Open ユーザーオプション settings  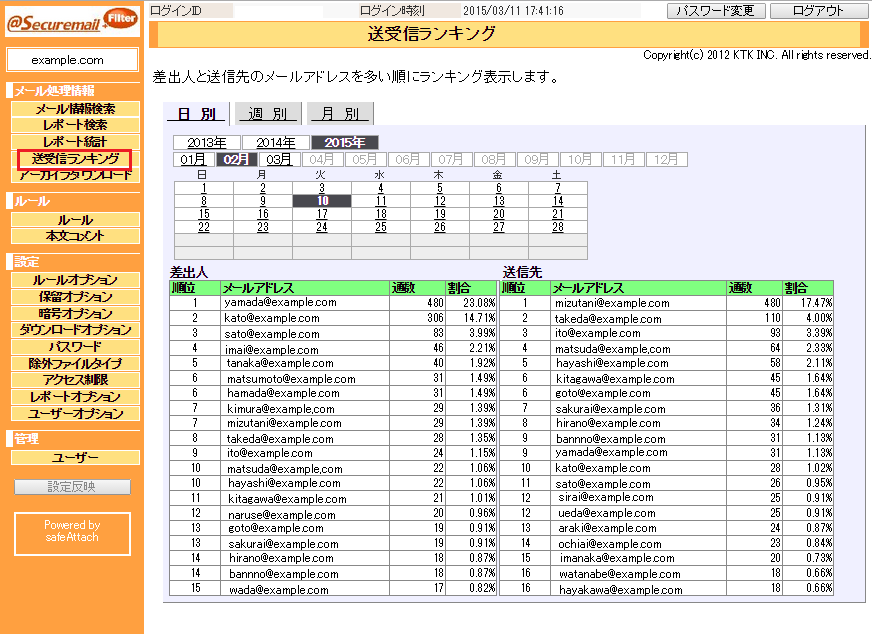(75, 413)
